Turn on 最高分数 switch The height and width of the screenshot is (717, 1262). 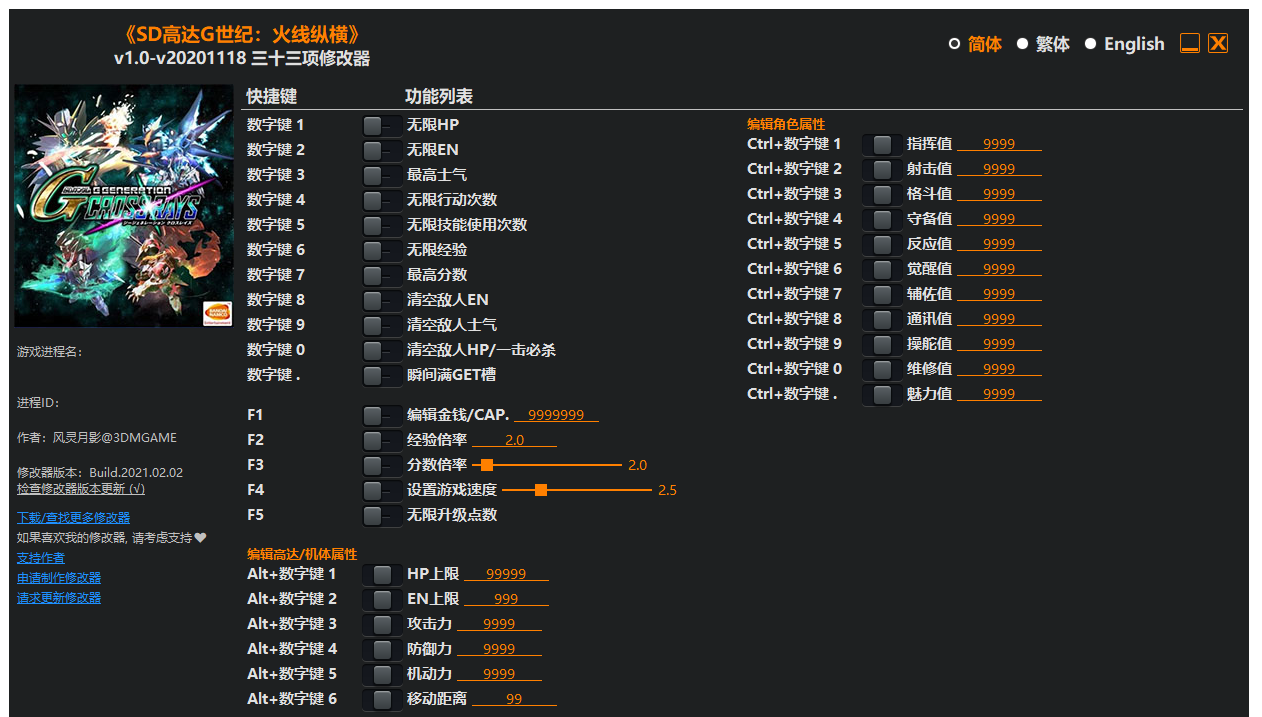click(x=382, y=275)
